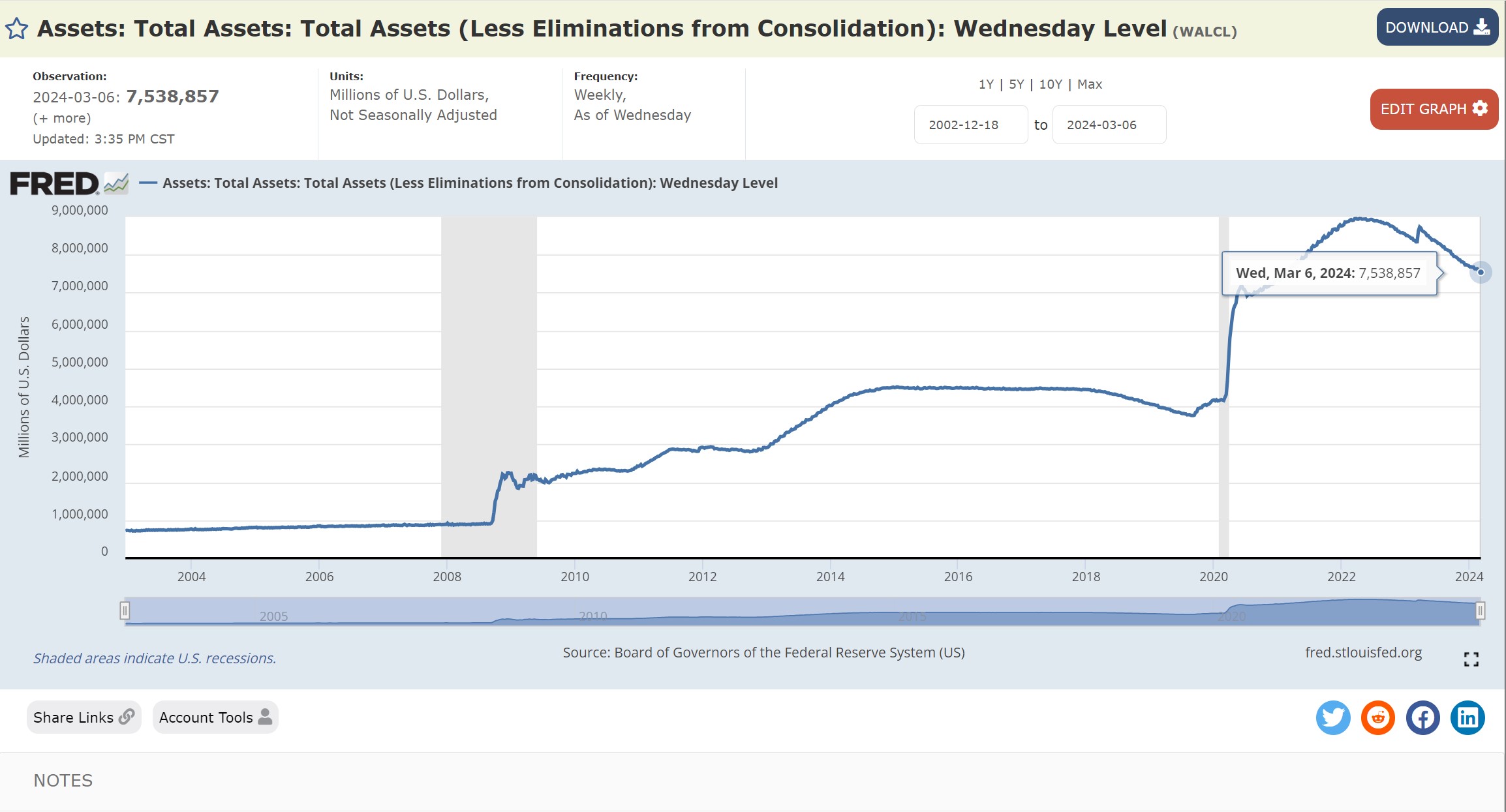Toggle fullscreen graph view icon
This screenshot has height=812, width=1506.
click(1471, 659)
